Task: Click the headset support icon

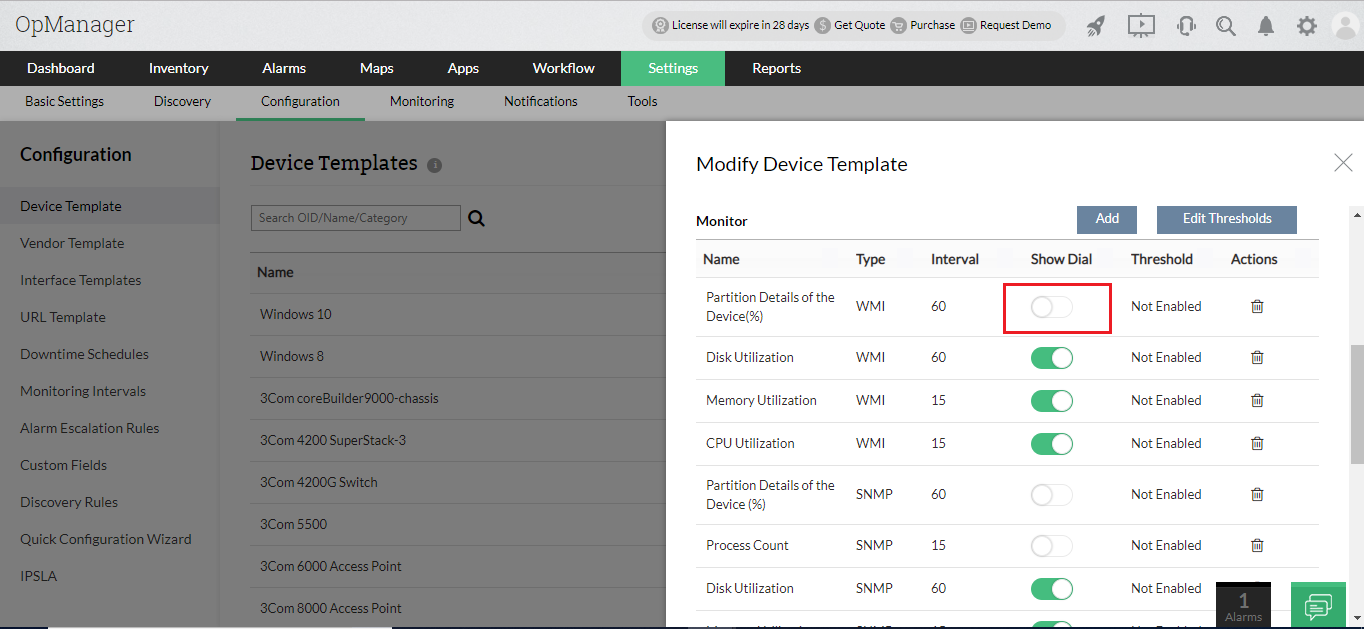Action: (1186, 26)
